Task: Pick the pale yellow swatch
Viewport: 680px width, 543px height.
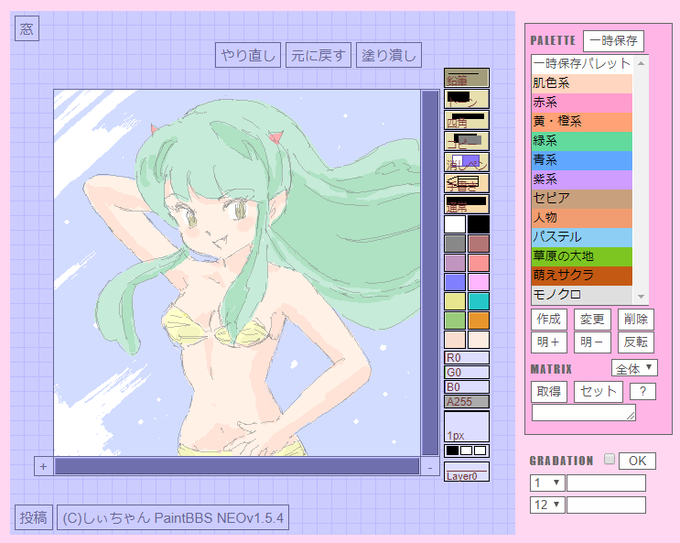Action: pos(455,301)
